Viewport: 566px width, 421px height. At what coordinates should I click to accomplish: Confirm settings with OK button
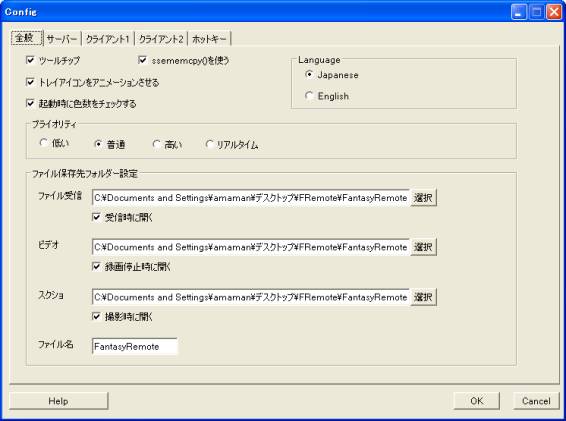coord(476,401)
